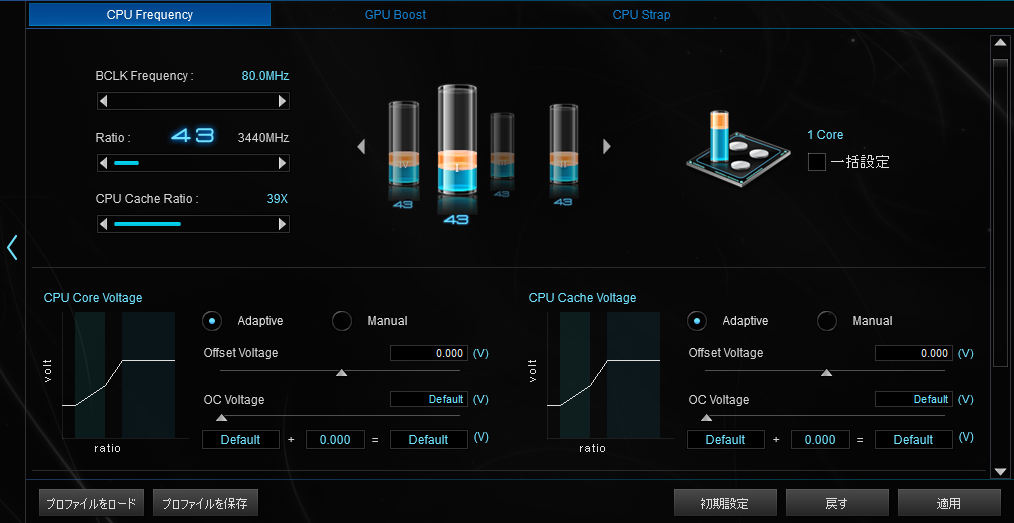Click the 適用 button
The width and height of the screenshot is (1014, 523).
coord(949,503)
